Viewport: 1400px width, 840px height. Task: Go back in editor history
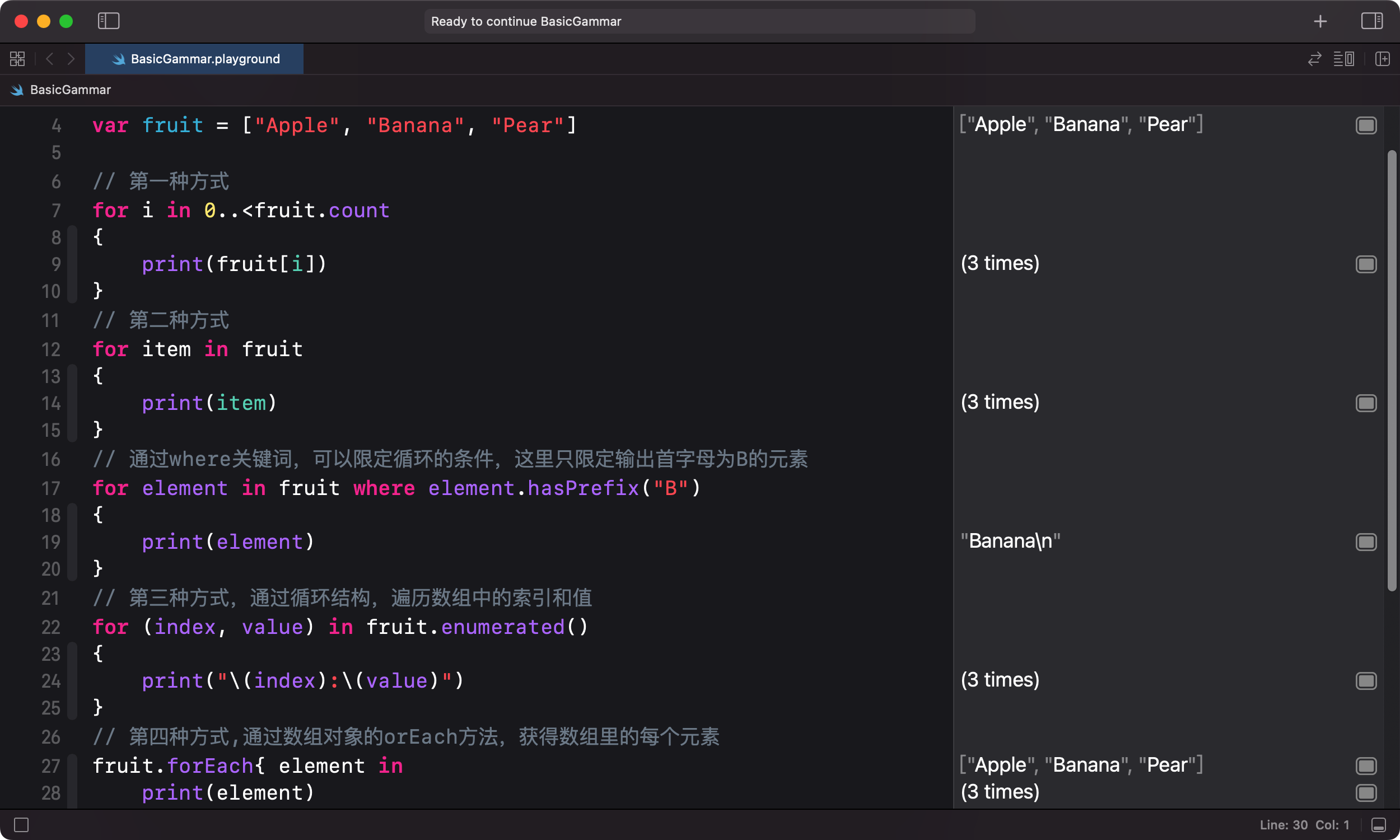pyautogui.click(x=50, y=58)
